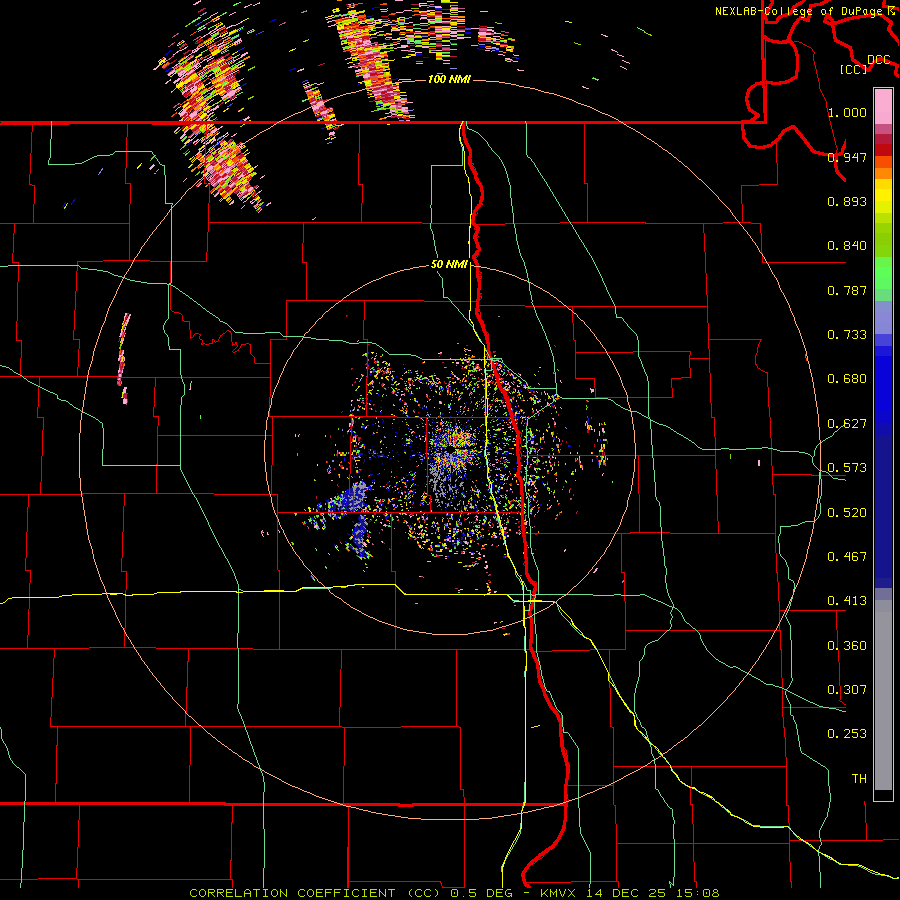
Task: Click the 0.520 scale value
Action: tap(847, 513)
